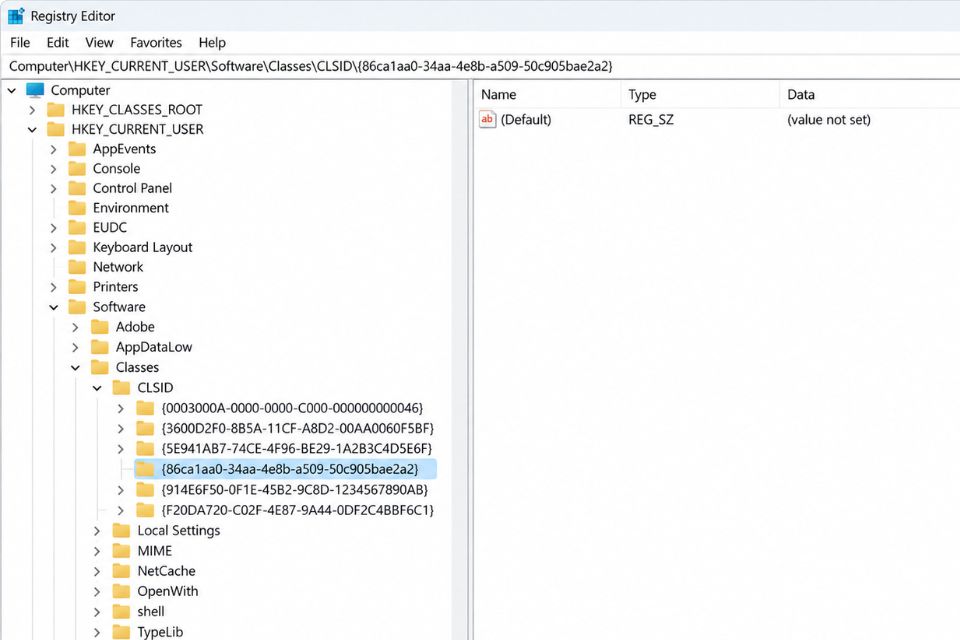Open the File menu

20,43
